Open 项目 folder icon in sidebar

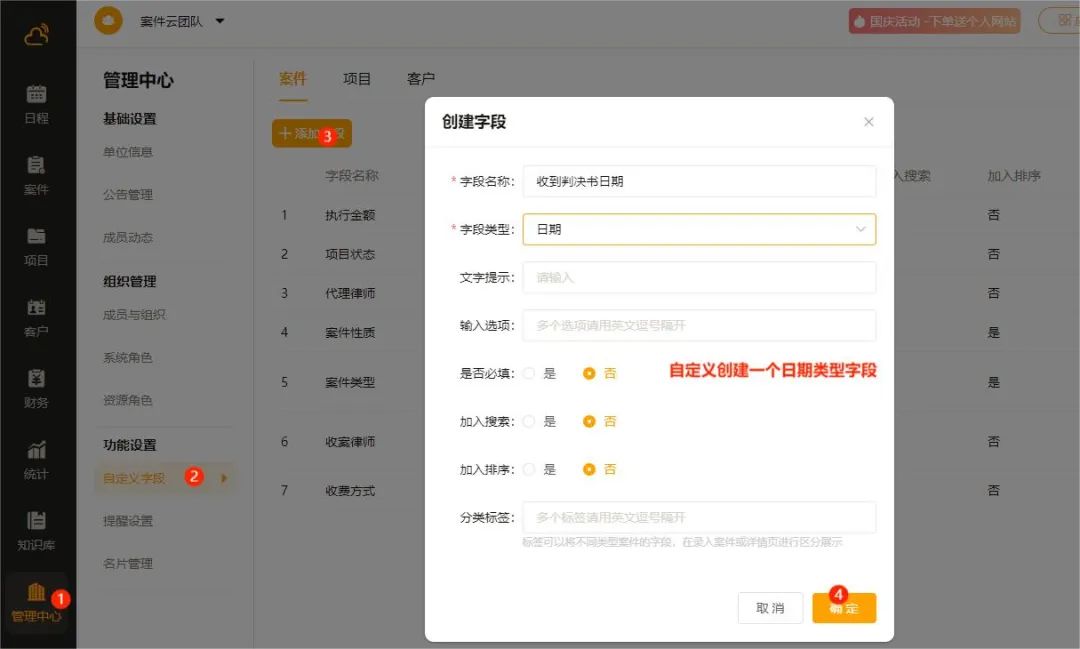[36, 237]
